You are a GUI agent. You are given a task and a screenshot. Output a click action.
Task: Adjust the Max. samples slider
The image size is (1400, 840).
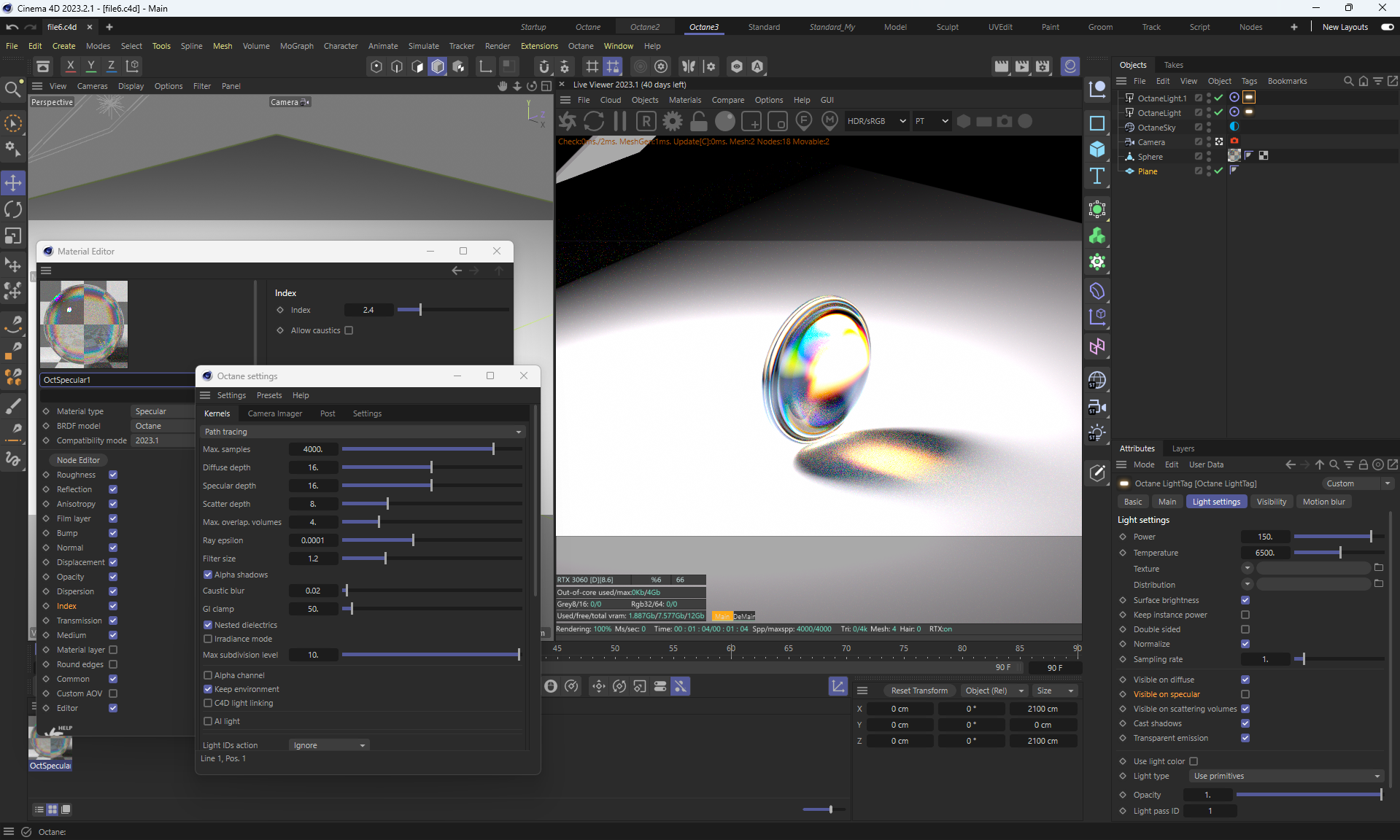[x=432, y=449]
